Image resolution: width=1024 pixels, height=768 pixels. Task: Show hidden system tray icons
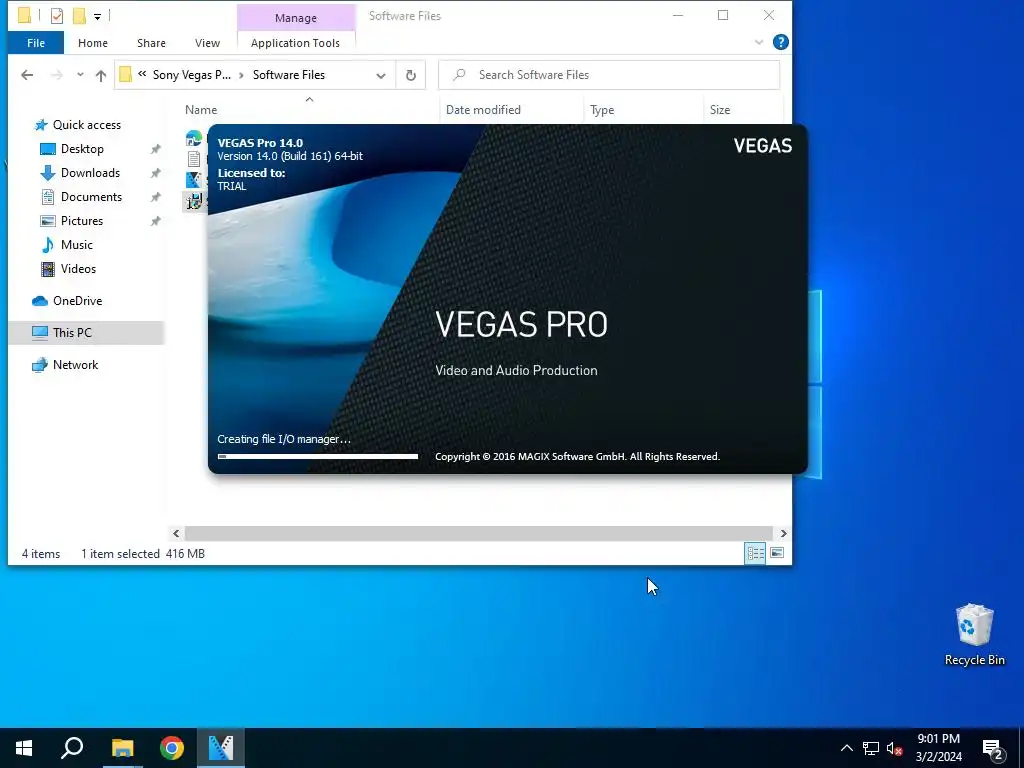coord(846,748)
